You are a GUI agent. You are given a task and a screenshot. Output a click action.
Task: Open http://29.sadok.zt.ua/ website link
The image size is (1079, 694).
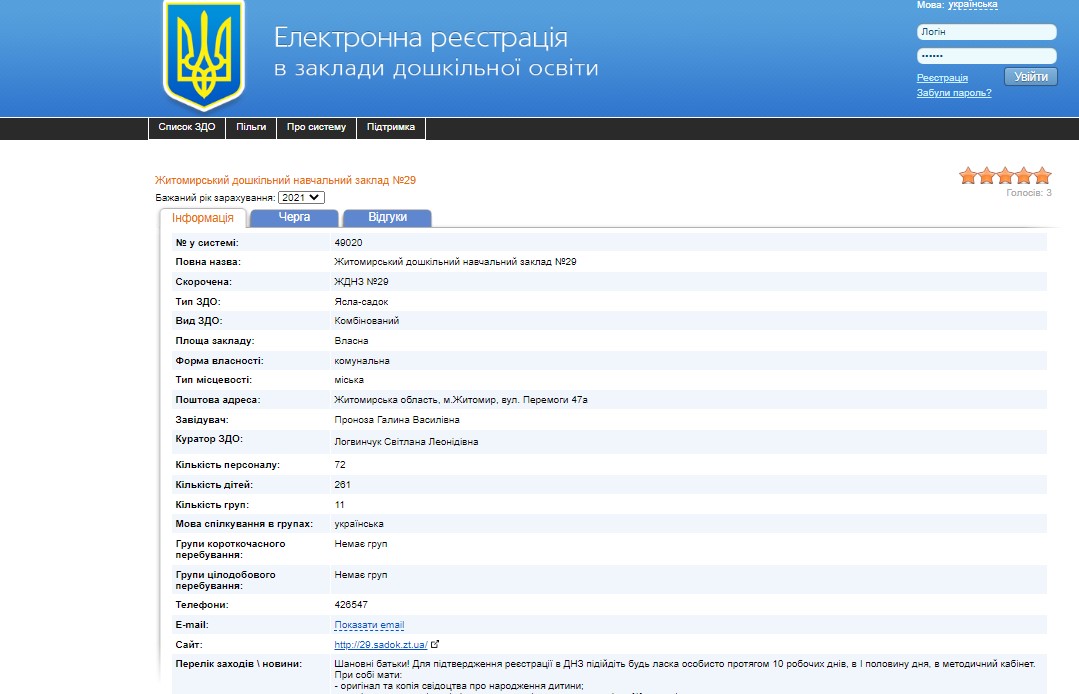pyautogui.click(x=381, y=645)
